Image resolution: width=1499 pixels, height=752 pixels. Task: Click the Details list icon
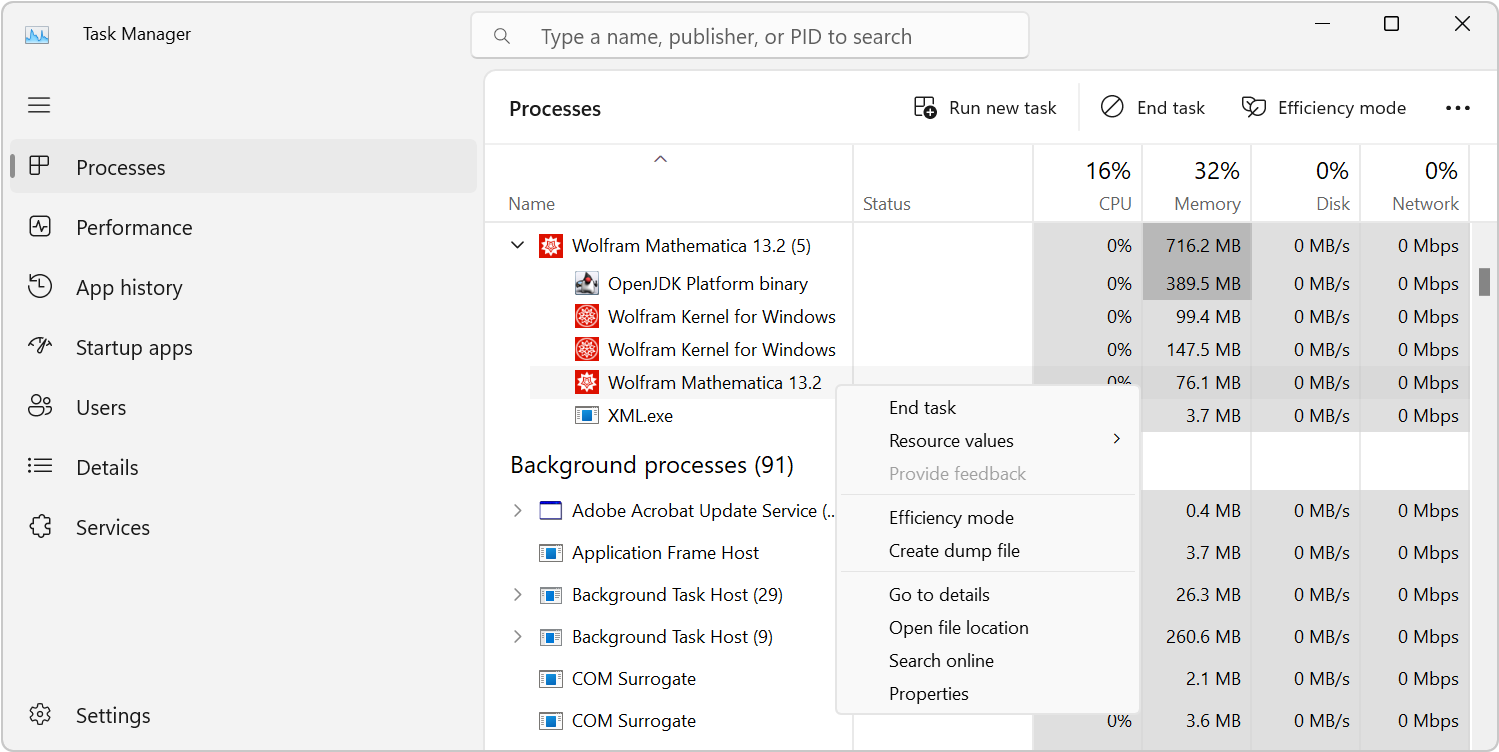coord(40,466)
